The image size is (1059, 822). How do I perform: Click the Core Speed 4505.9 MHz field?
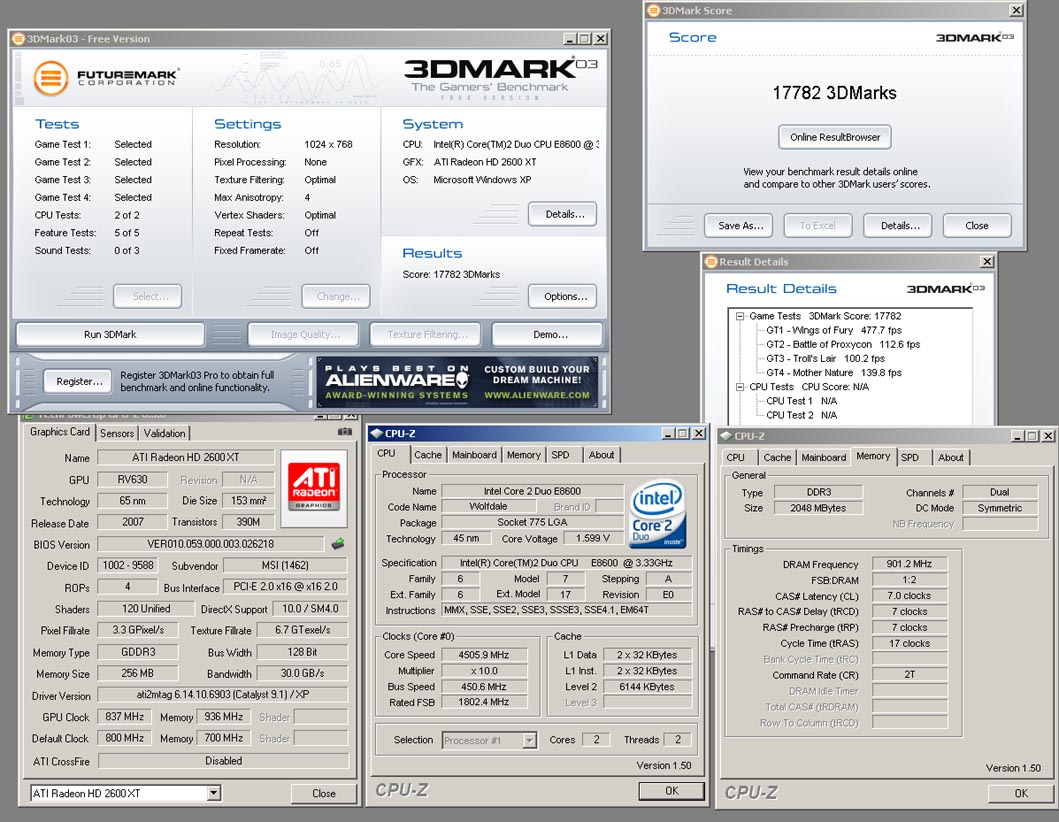click(484, 654)
